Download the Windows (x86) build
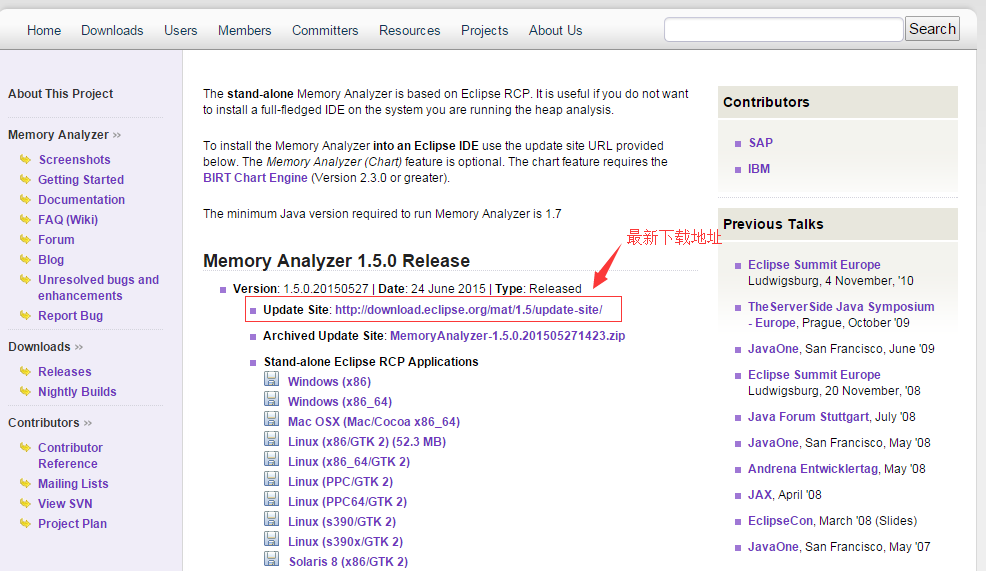Viewport: 986px width, 571px height. (x=330, y=382)
